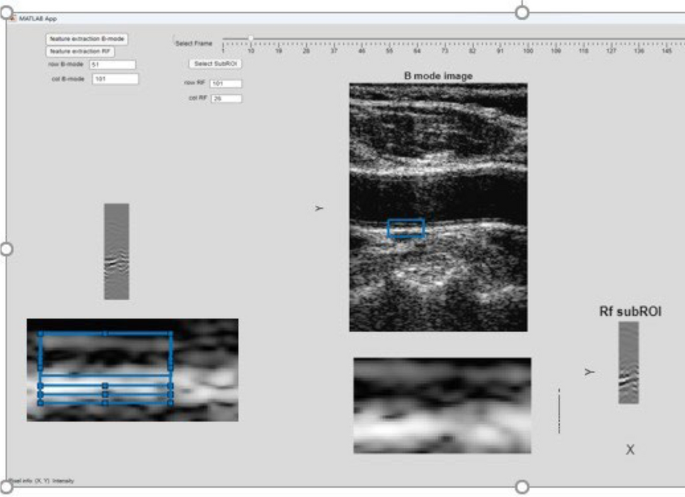
Task: Focus the row B-mode input field
Action: (x=112, y=64)
